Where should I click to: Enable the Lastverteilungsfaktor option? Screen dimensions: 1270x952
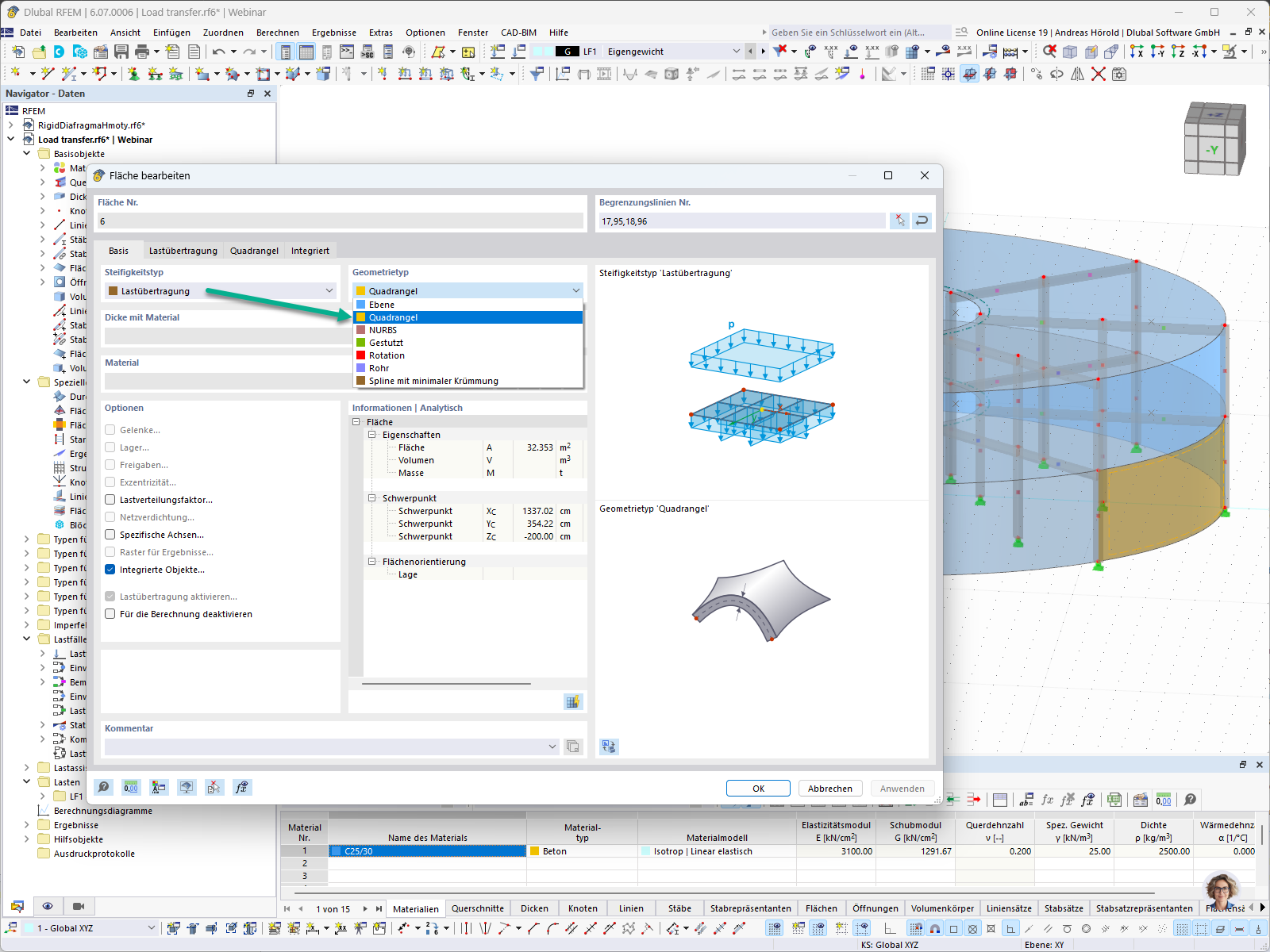pyautogui.click(x=110, y=500)
